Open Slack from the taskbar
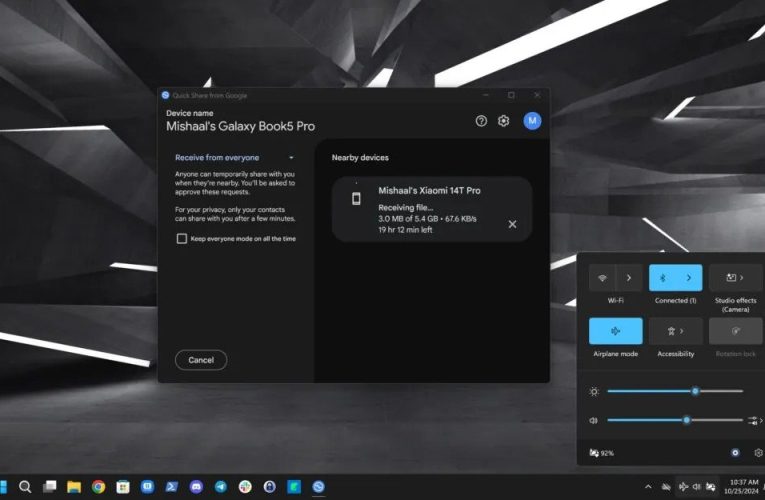 click(245, 486)
